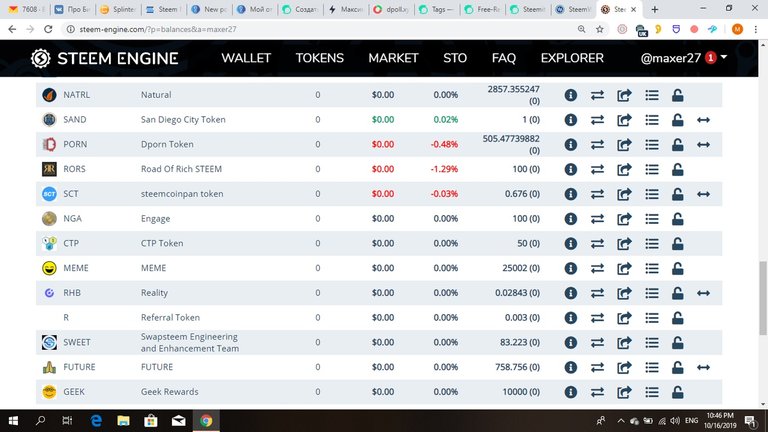
Task: Bookmark this page with star icon
Action: (x=600, y=29)
